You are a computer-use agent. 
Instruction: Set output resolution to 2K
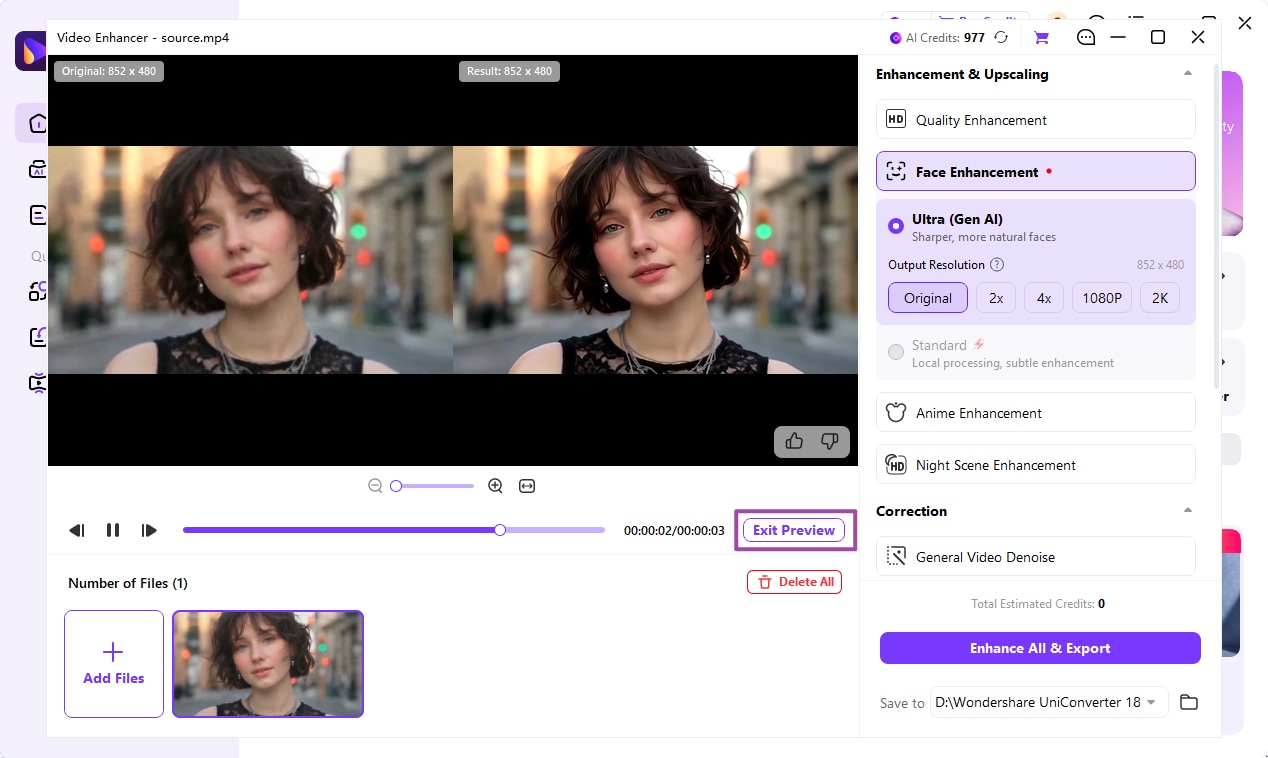coord(1160,298)
